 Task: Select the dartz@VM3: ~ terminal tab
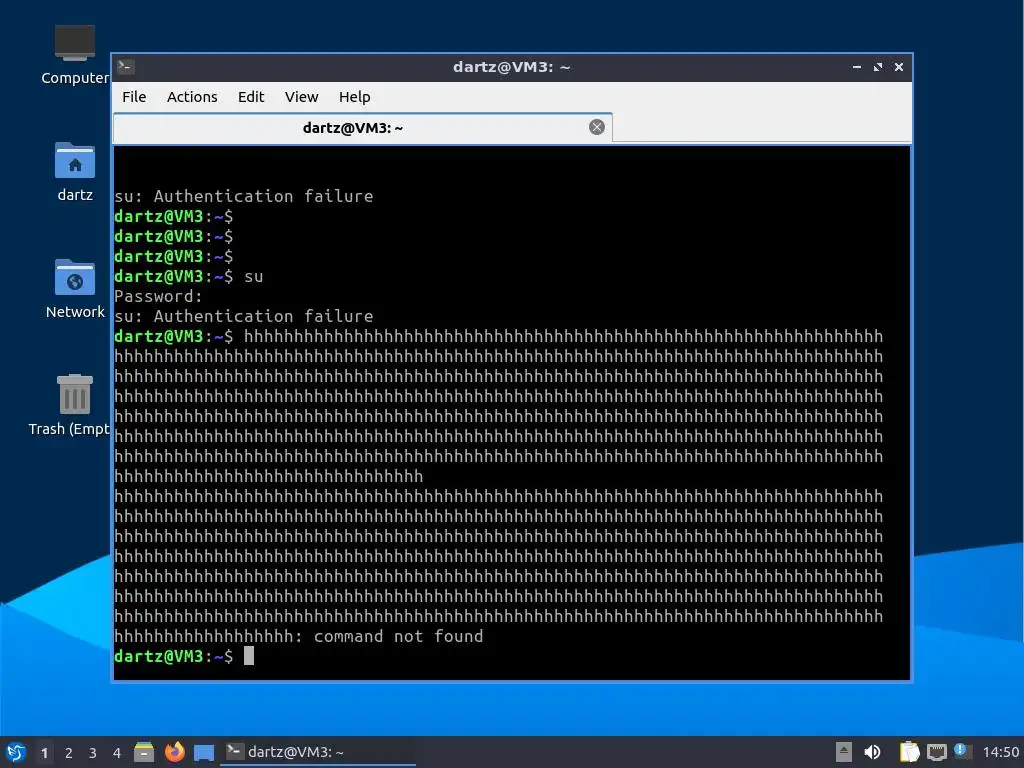point(362,128)
